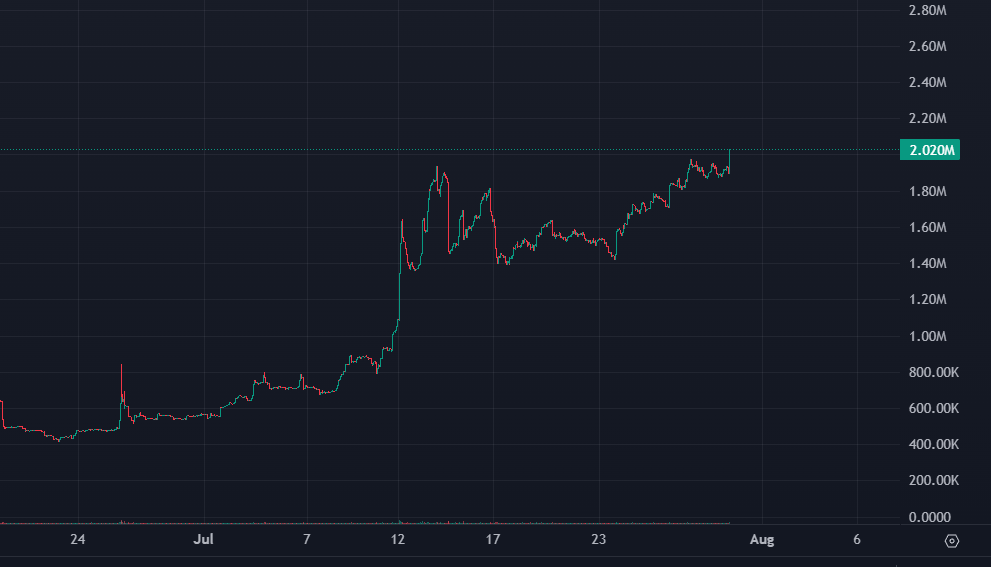Click the 200.00K price axis label
Viewport: 991px width, 567px height.
tap(933, 480)
